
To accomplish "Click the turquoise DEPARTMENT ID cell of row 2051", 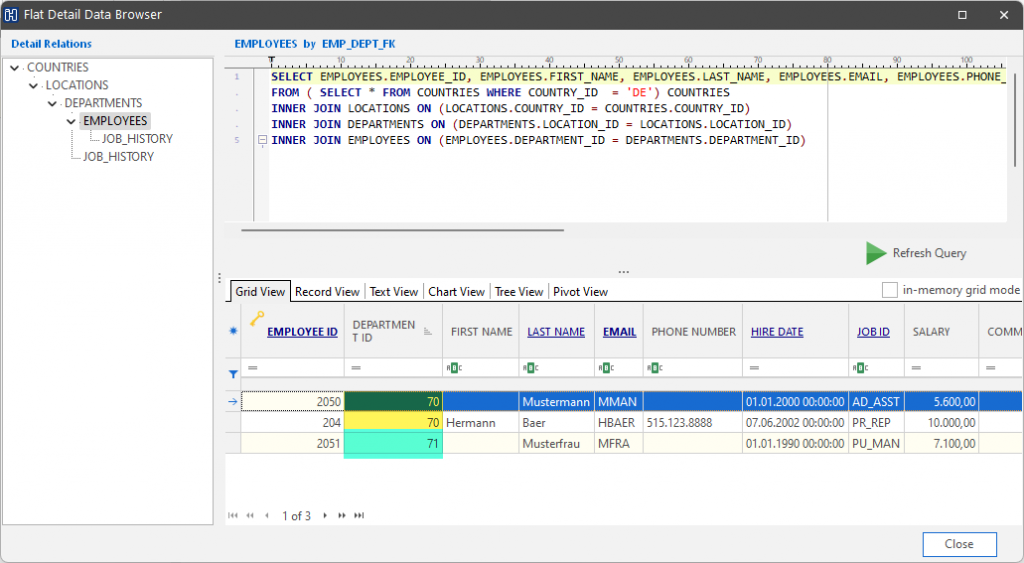I will point(393,443).
